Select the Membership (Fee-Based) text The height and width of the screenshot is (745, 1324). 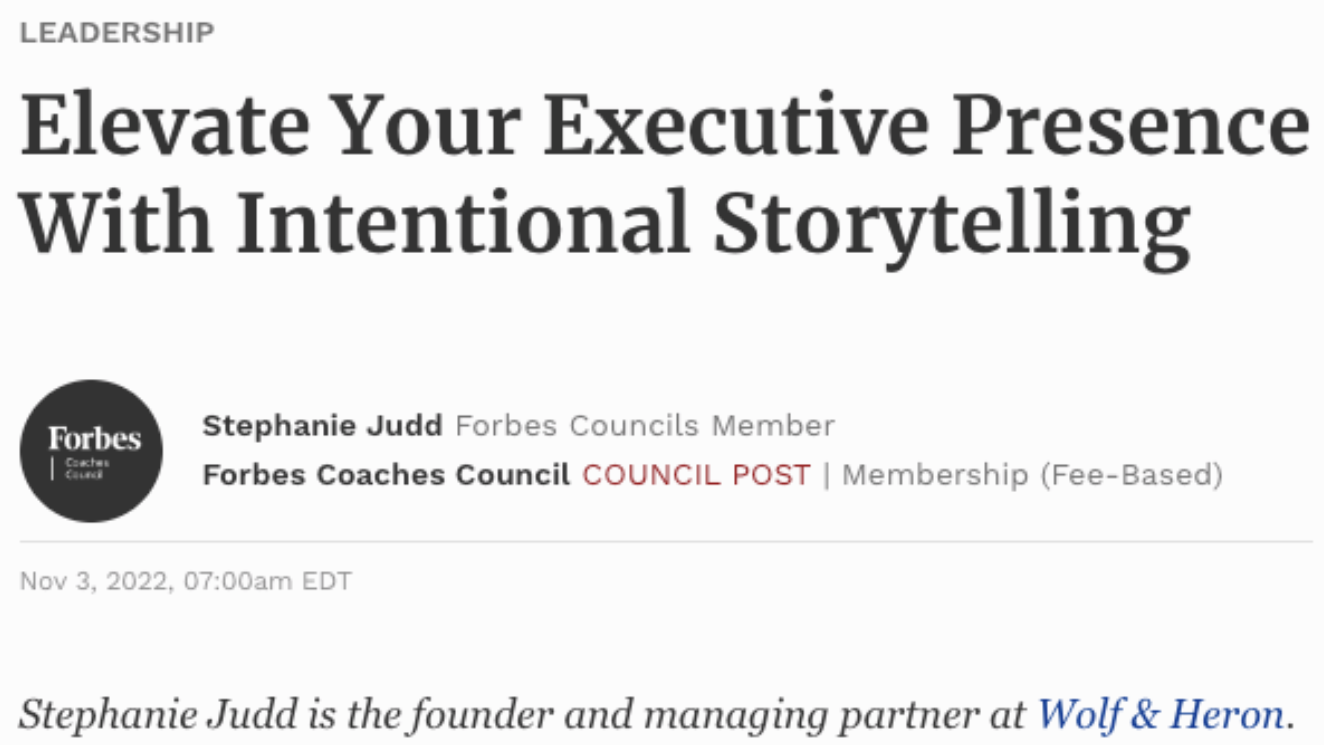click(x=1032, y=475)
